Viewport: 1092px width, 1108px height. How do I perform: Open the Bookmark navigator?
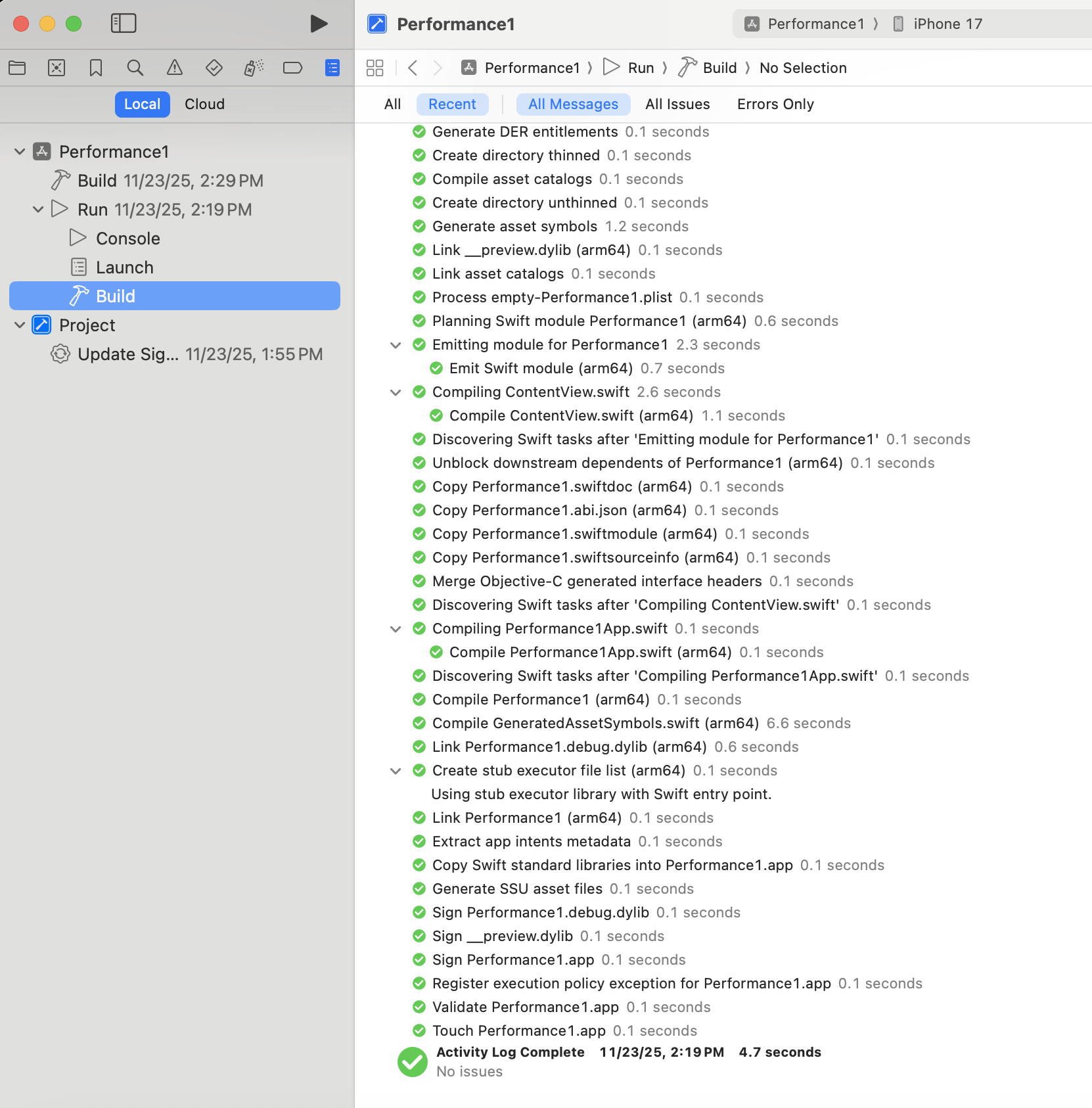click(x=96, y=68)
